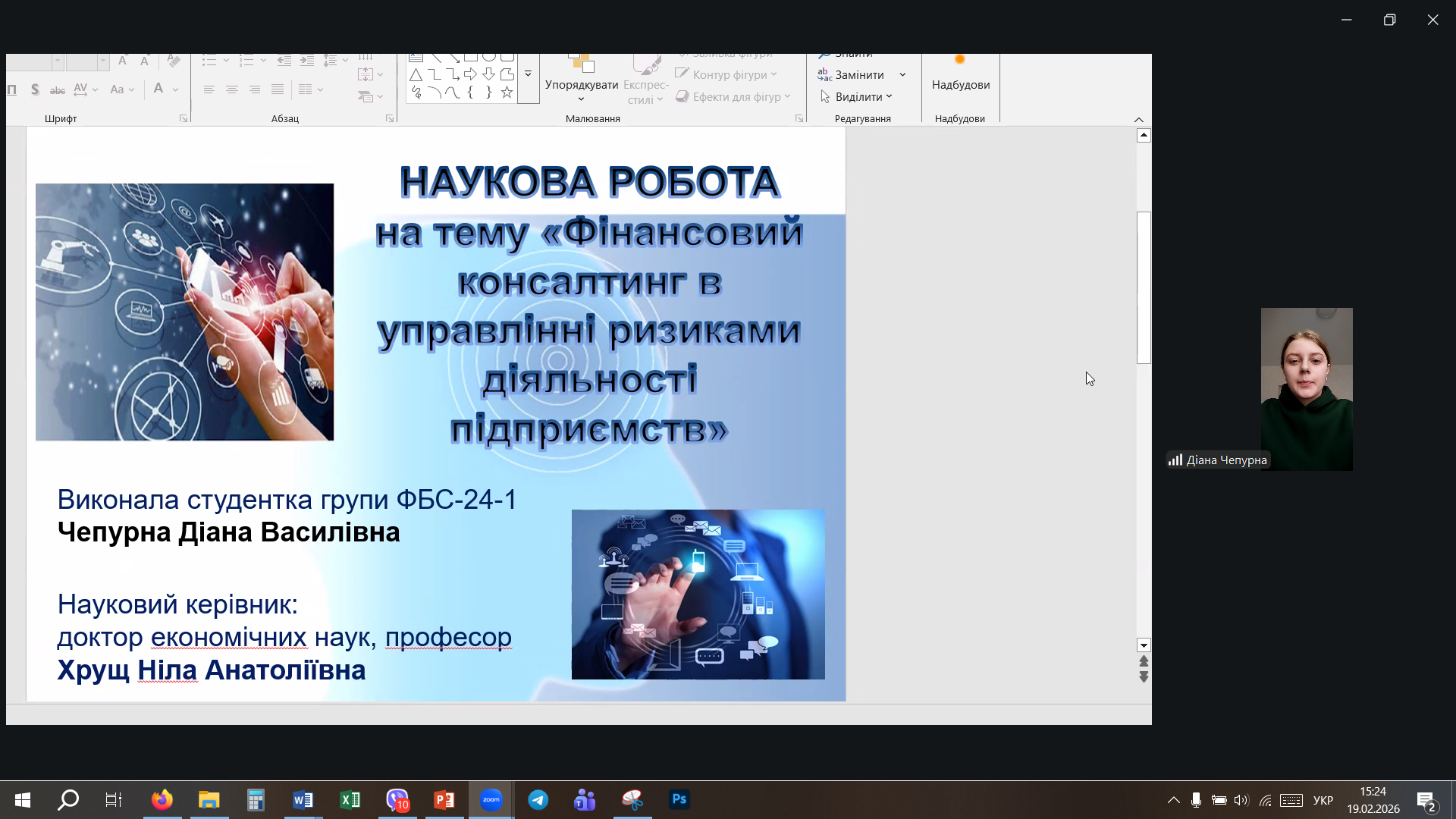Viewport: 1456px width, 819px height.
Task: Click the vertical scrollbar down arrow
Action: click(x=1144, y=645)
